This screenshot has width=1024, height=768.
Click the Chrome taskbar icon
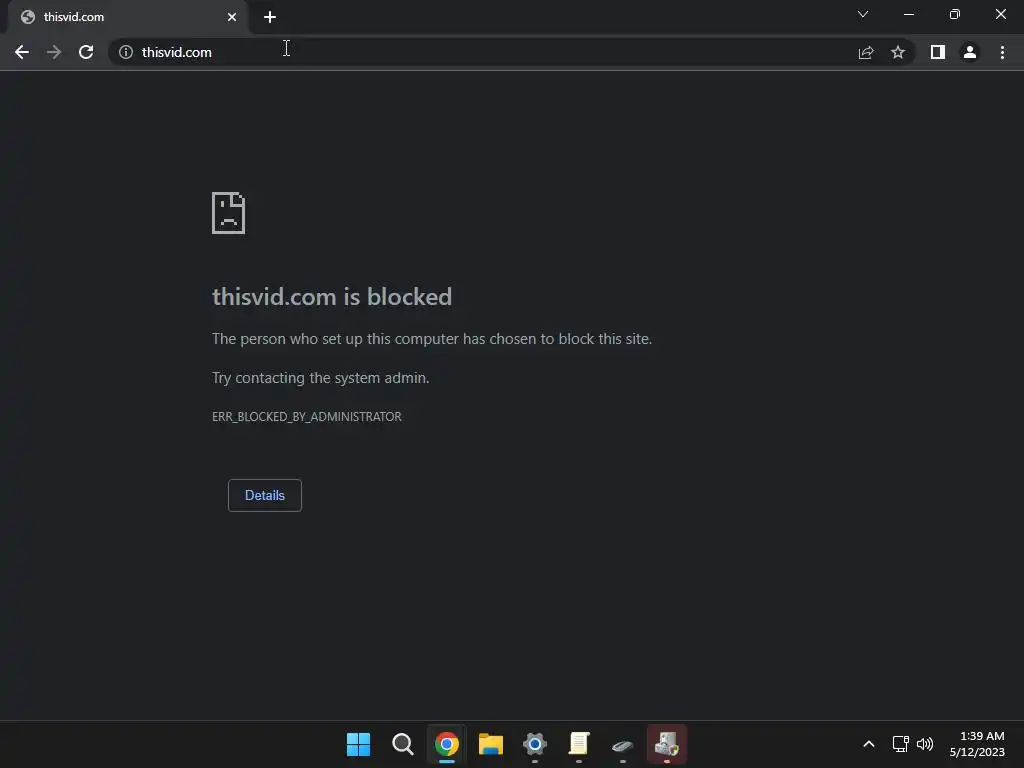point(447,744)
